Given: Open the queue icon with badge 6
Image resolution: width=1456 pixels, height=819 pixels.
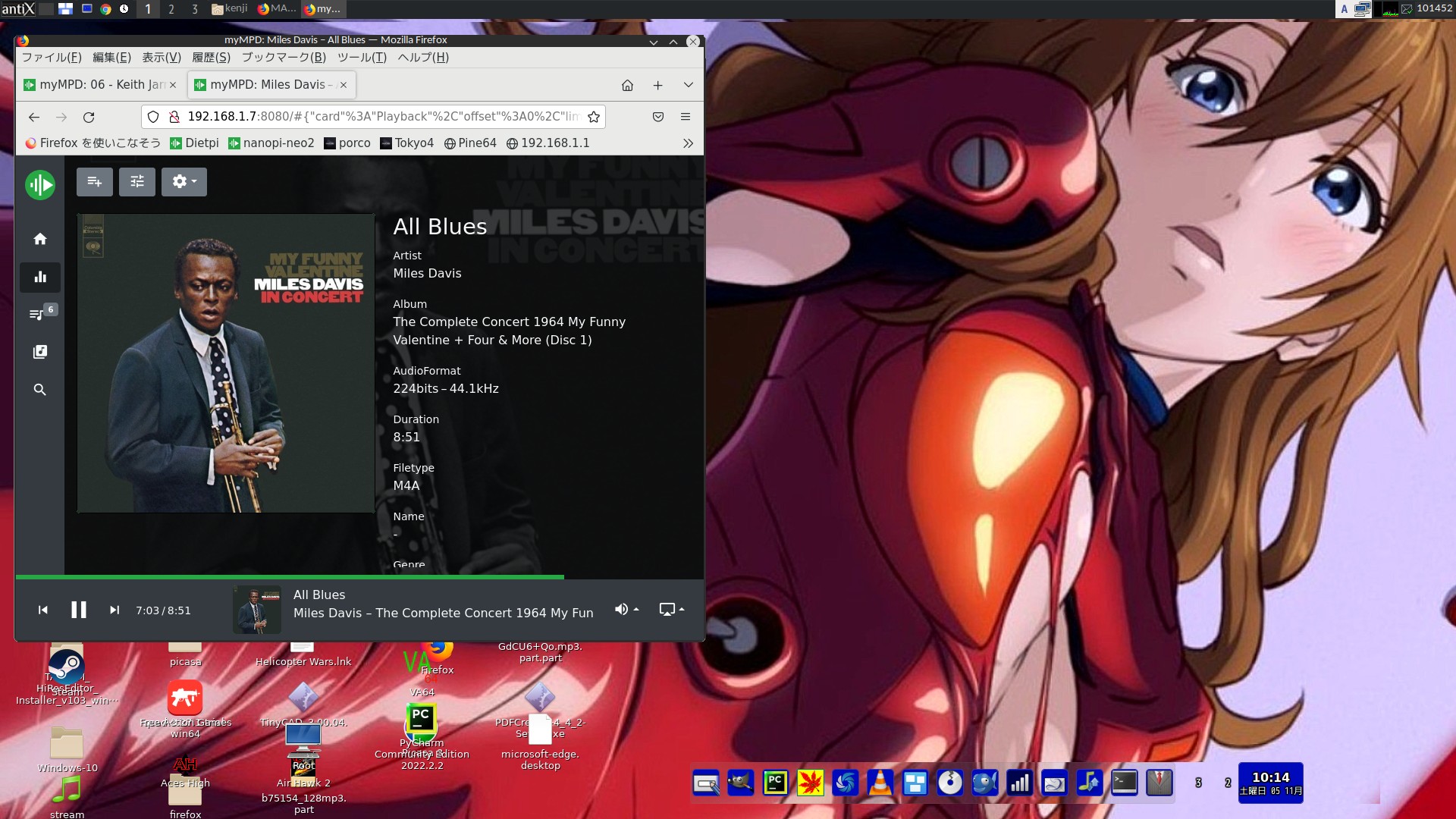Looking at the screenshot, I should [x=38, y=314].
